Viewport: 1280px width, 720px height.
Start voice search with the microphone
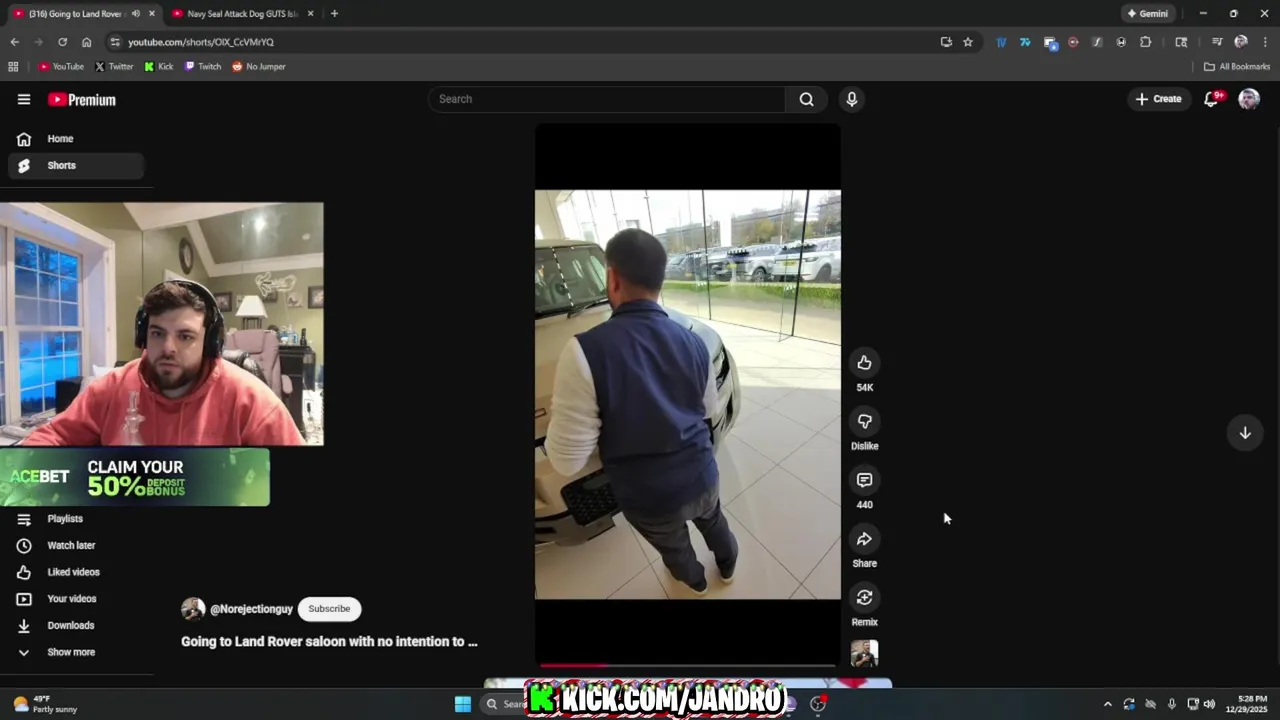(852, 99)
